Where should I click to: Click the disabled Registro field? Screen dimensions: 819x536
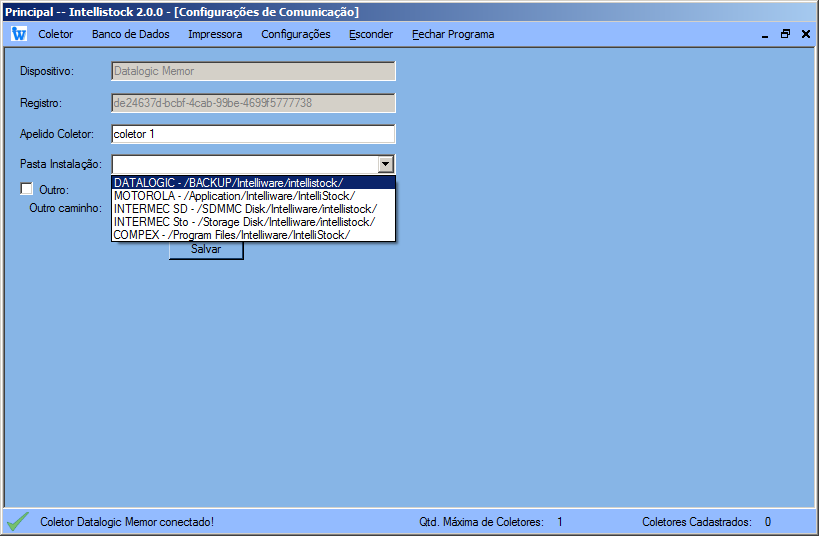(x=253, y=103)
